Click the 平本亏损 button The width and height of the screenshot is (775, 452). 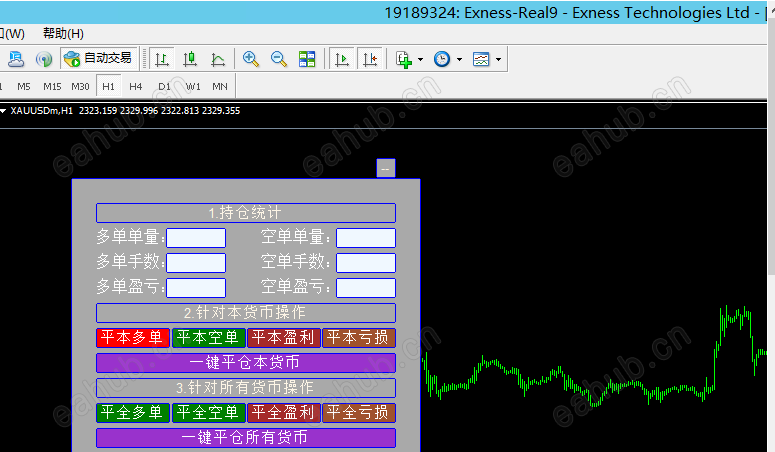point(359,338)
